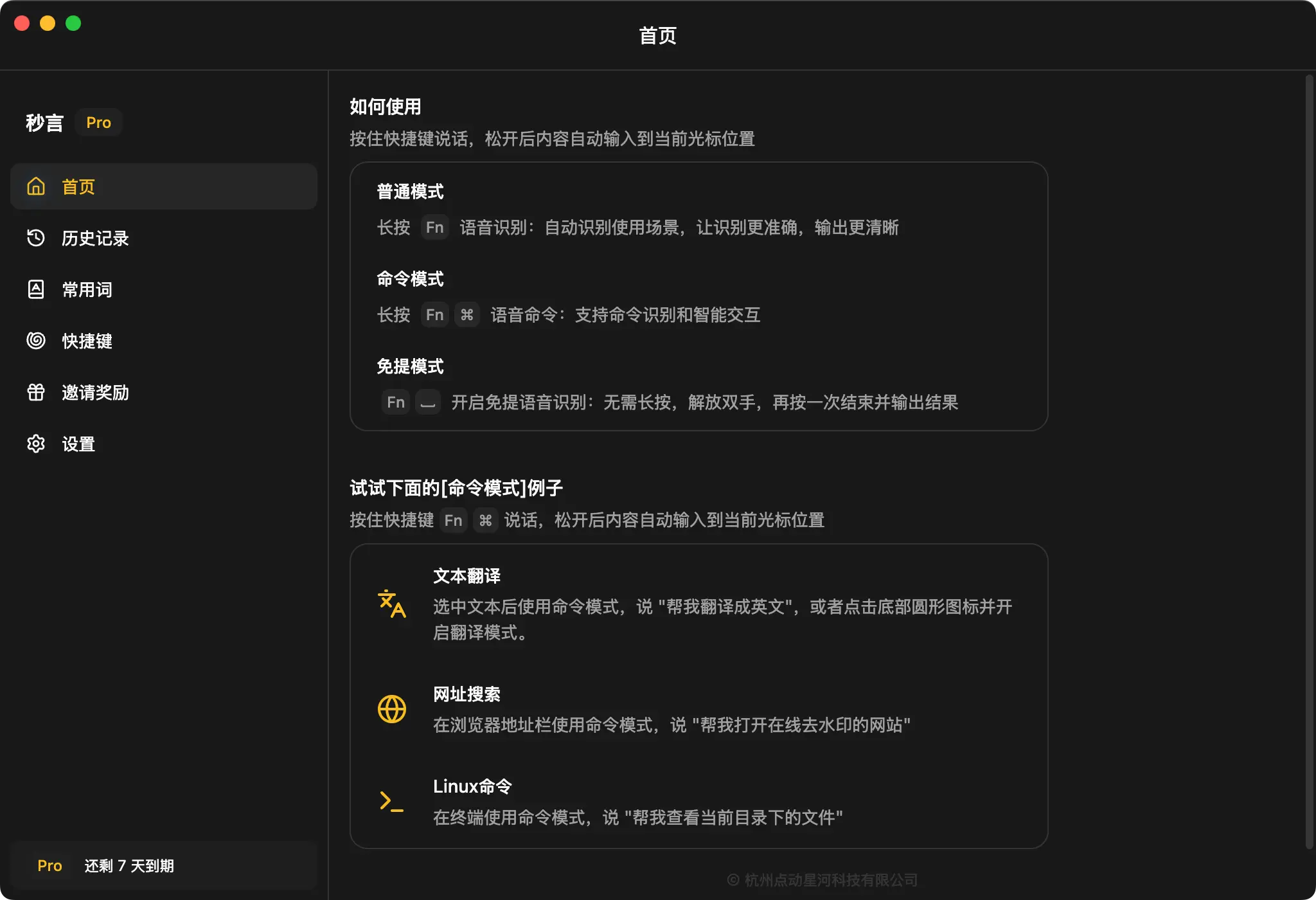This screenshot has height=900, width=1316.
Task: Click the spiral icon next to 快捷键
Action: tap(37, 341)
